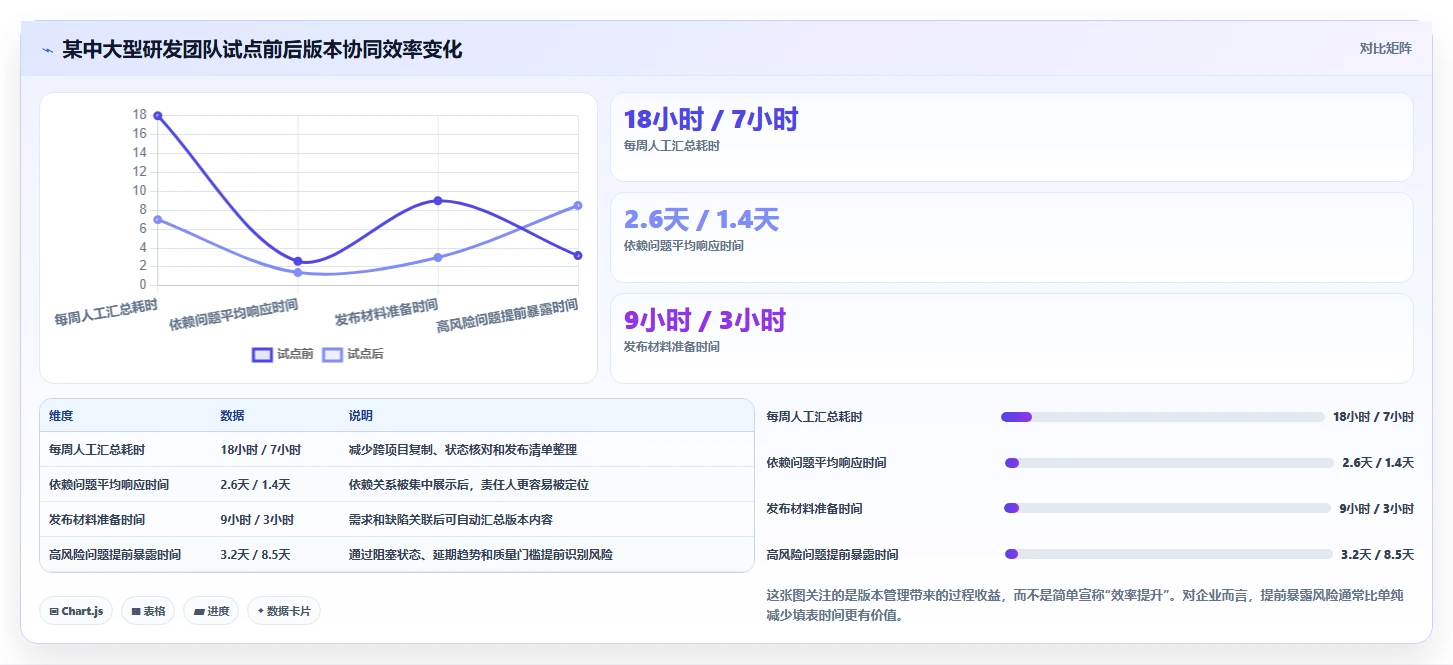Click progress value 3.2天 / 8.5天 on right
The height and width of the screenshot is (665, 1453).
tap(1377, 554)
